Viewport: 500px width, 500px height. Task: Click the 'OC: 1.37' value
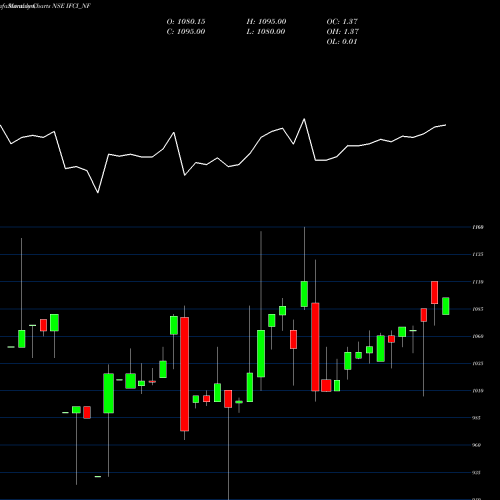342,22
